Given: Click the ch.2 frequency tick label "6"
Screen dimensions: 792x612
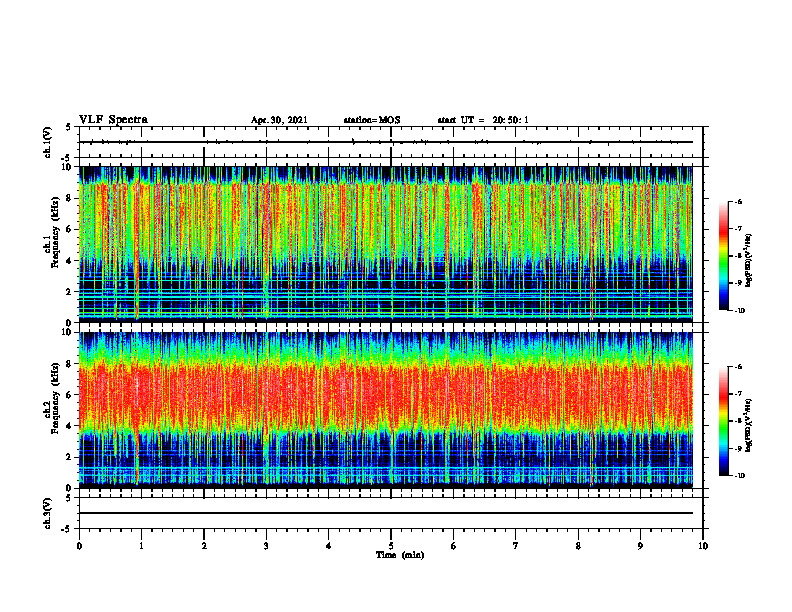Looking at the screenshot, I should point(70,395).
